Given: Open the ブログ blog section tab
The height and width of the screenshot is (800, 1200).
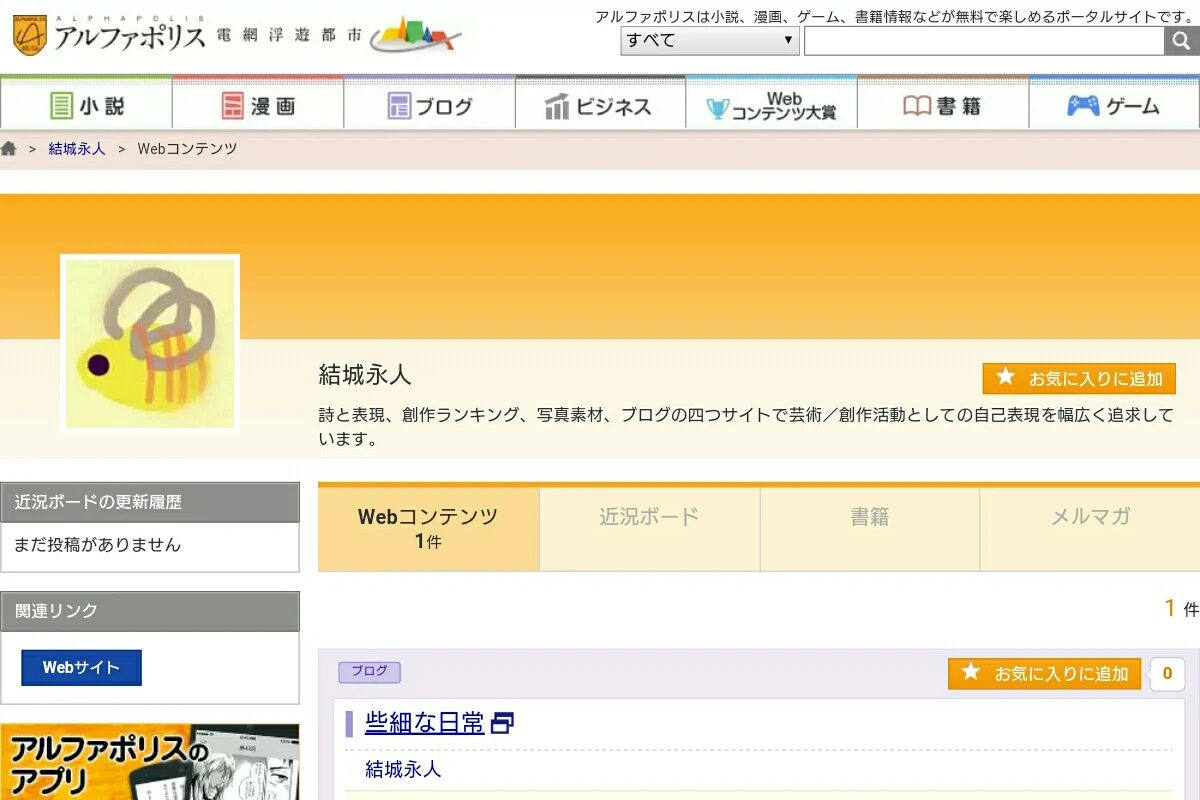Looking at the screenshot, I should pos(430,105).
